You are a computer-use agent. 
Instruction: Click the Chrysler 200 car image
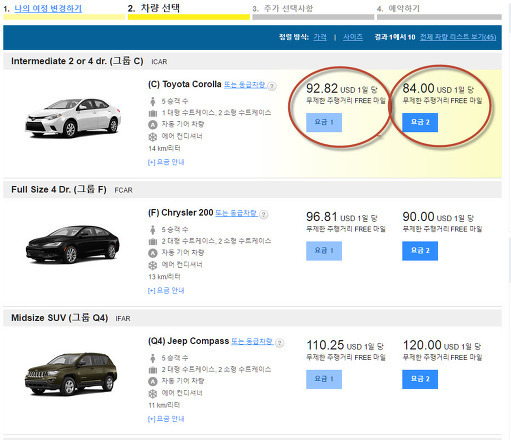[72, 244]
